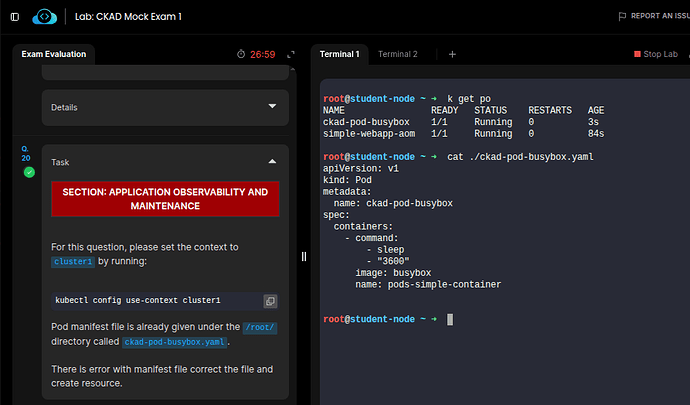Click the remaining time 26:59
Screen dimensions: 690x405
tap(263, 55)
